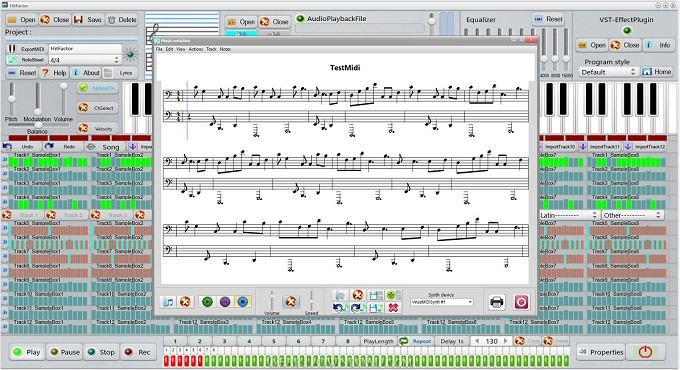Click the VST-EffectPlugin Info button
Screen dimensions: 680x370
(x=659, y=45)
